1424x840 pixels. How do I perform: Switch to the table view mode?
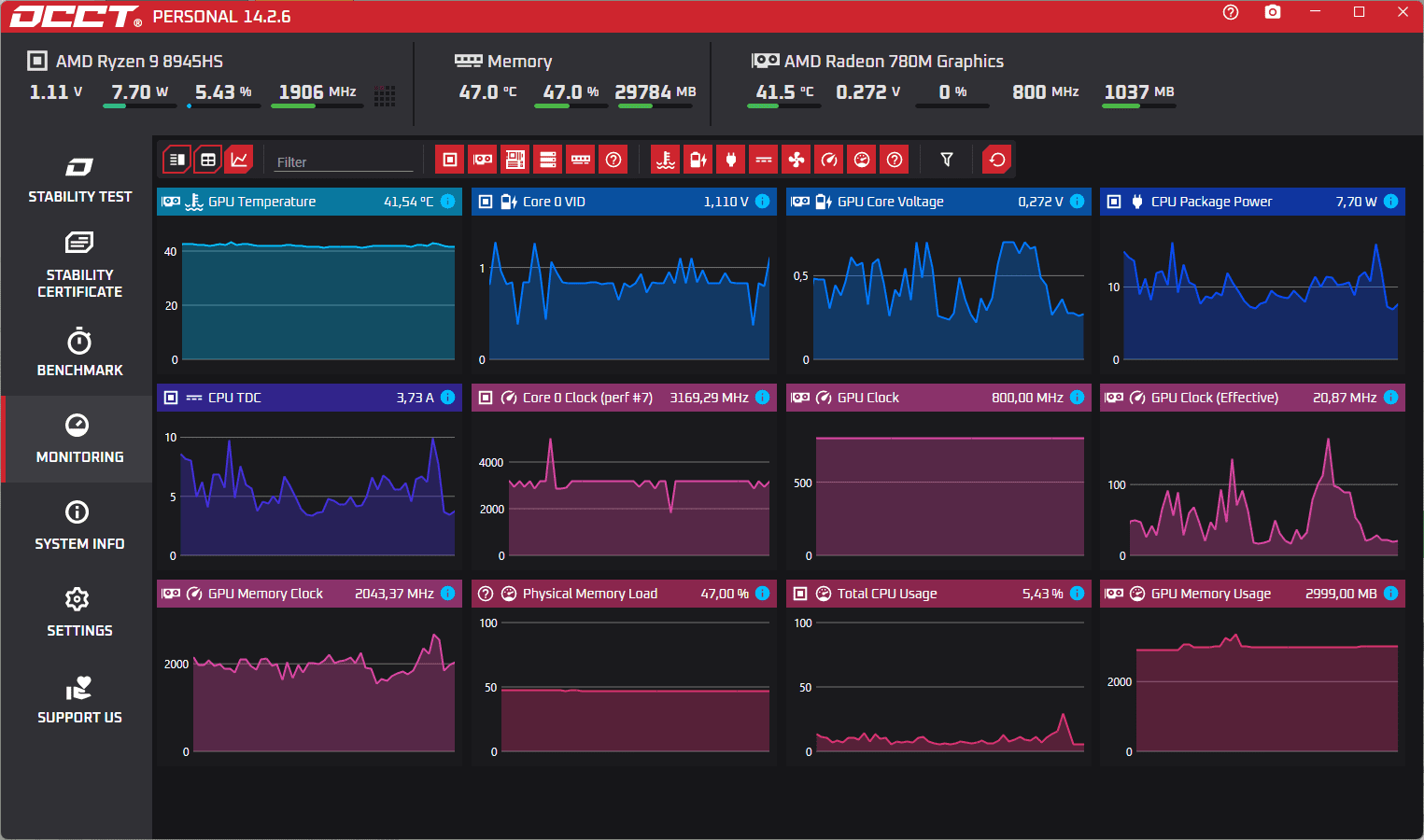tap(208, 160)
